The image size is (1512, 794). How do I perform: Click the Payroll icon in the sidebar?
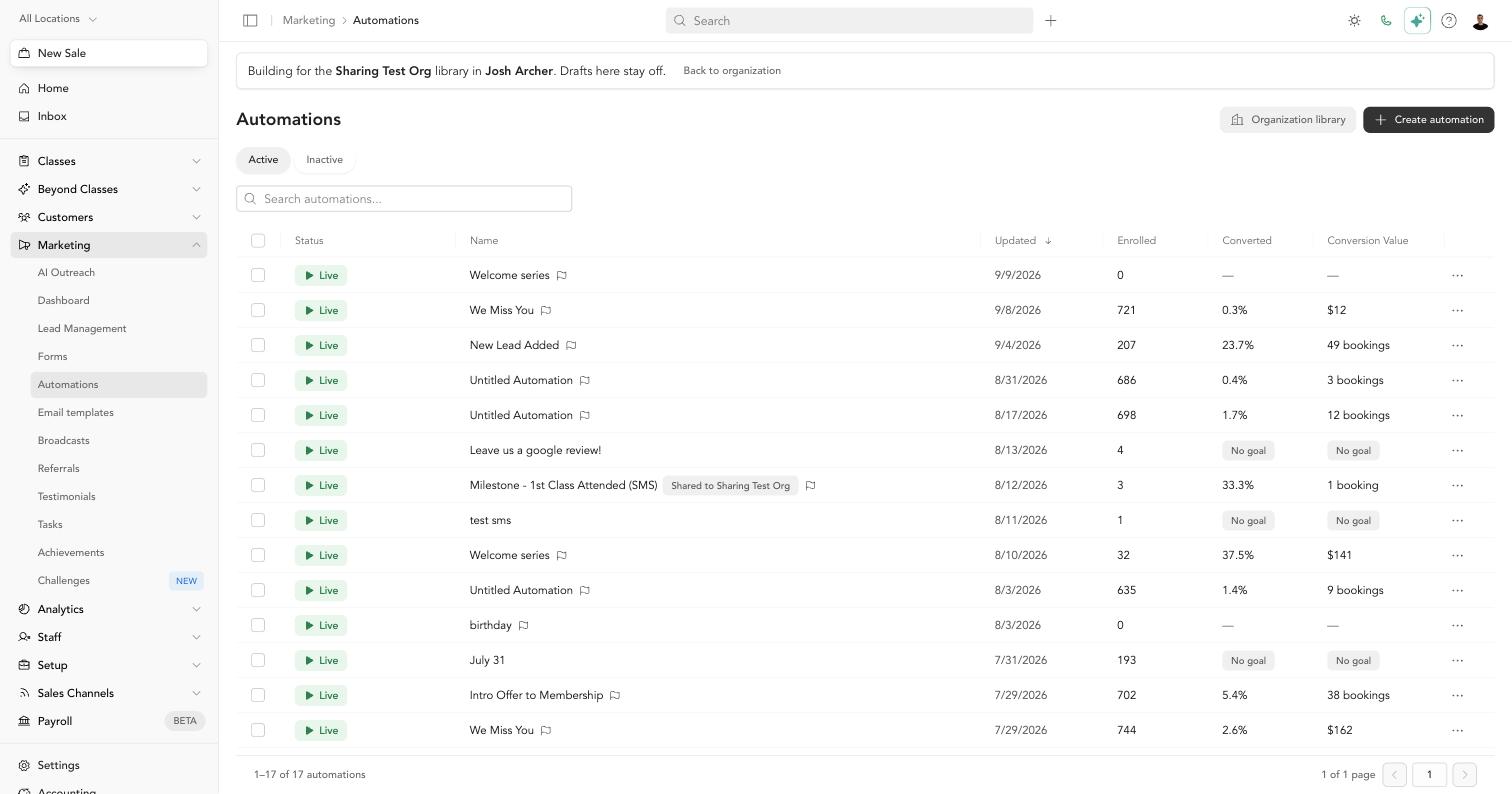click(24, 721)
